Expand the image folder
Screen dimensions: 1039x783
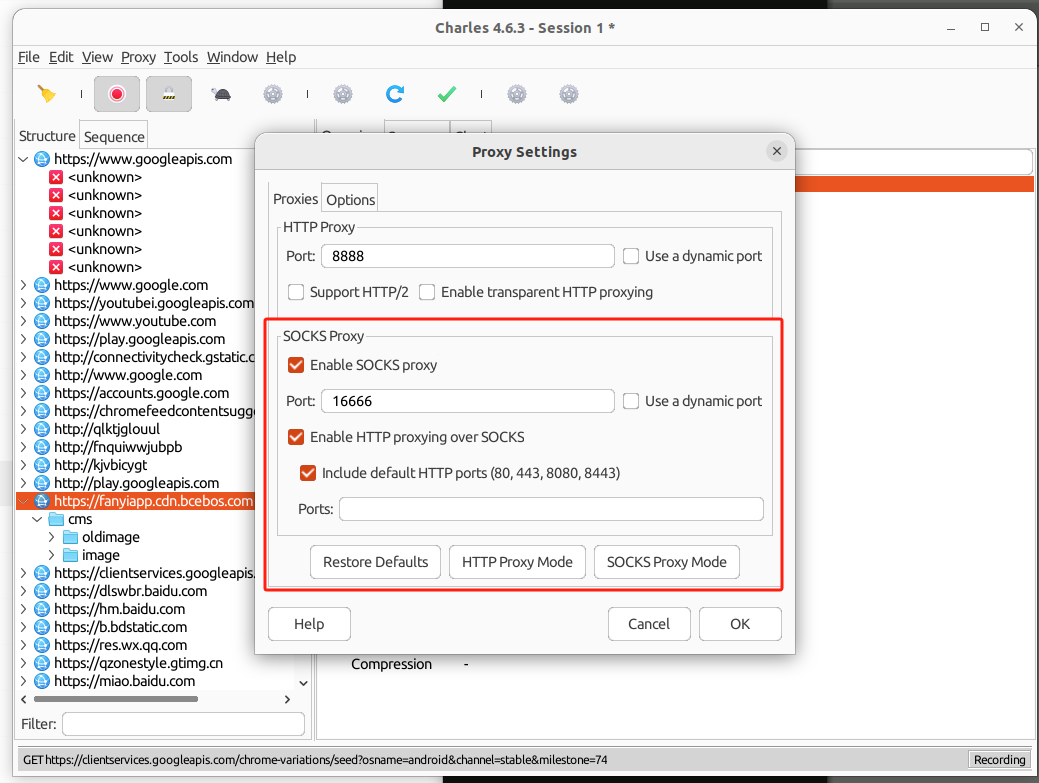(52, 555)
